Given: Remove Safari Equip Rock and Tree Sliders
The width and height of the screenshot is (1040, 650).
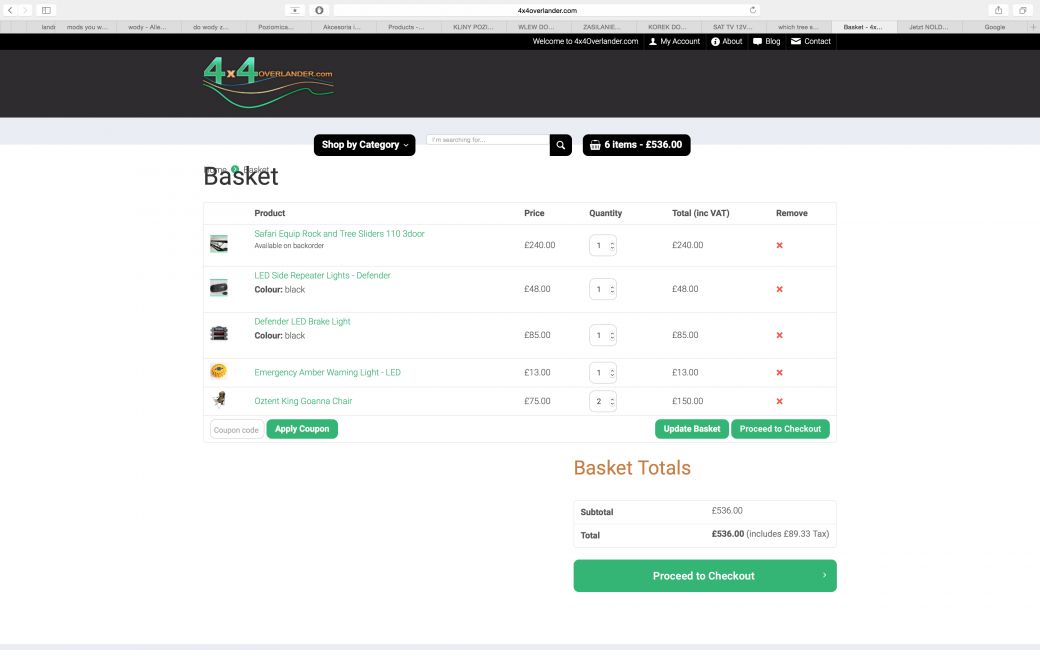Looking at the screenshot, I should [779, 245].
